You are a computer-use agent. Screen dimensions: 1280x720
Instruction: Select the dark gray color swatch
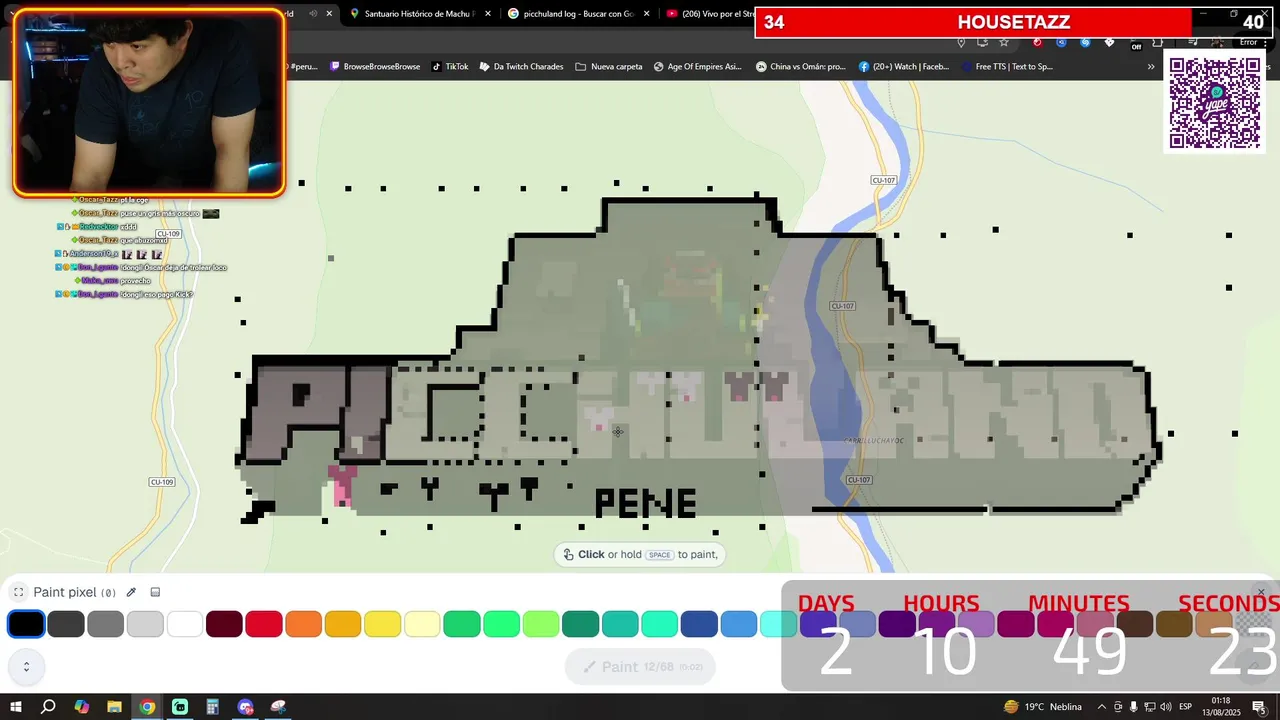coord(66,624)
